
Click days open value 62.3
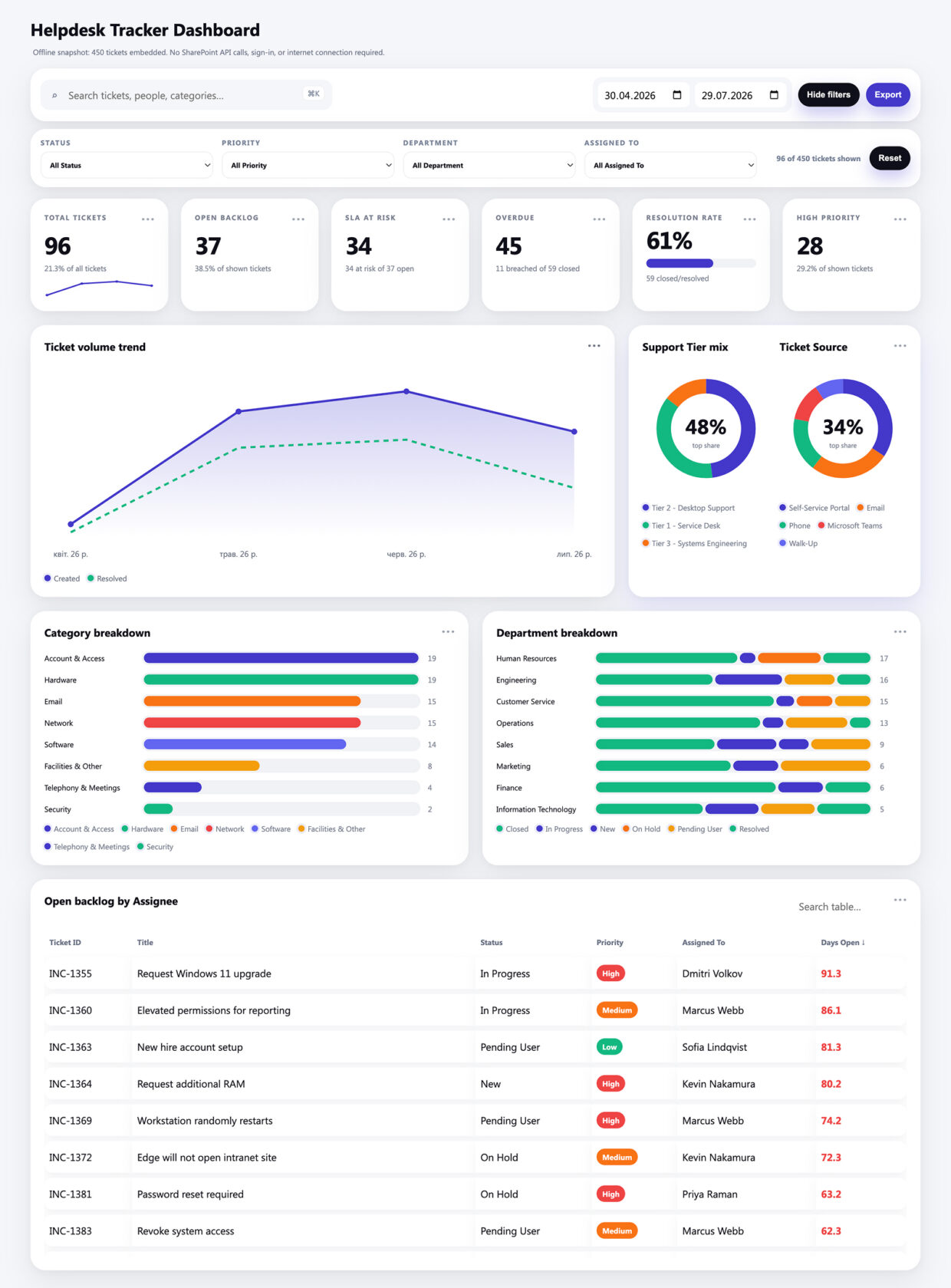831,1231
